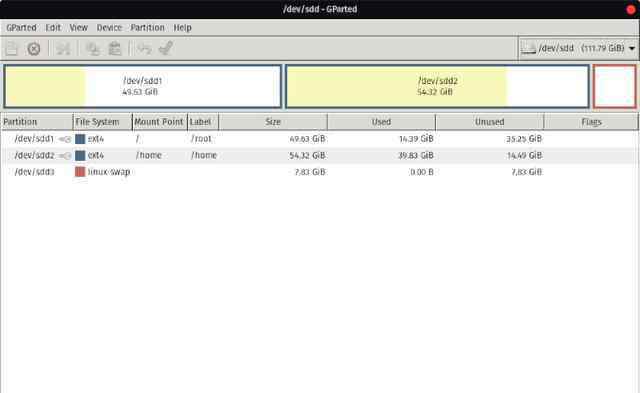Image resolution: width=640 pixels, height=393 pixels.
Task: Click the /home mount point cell
Action: tap(149, 155)
